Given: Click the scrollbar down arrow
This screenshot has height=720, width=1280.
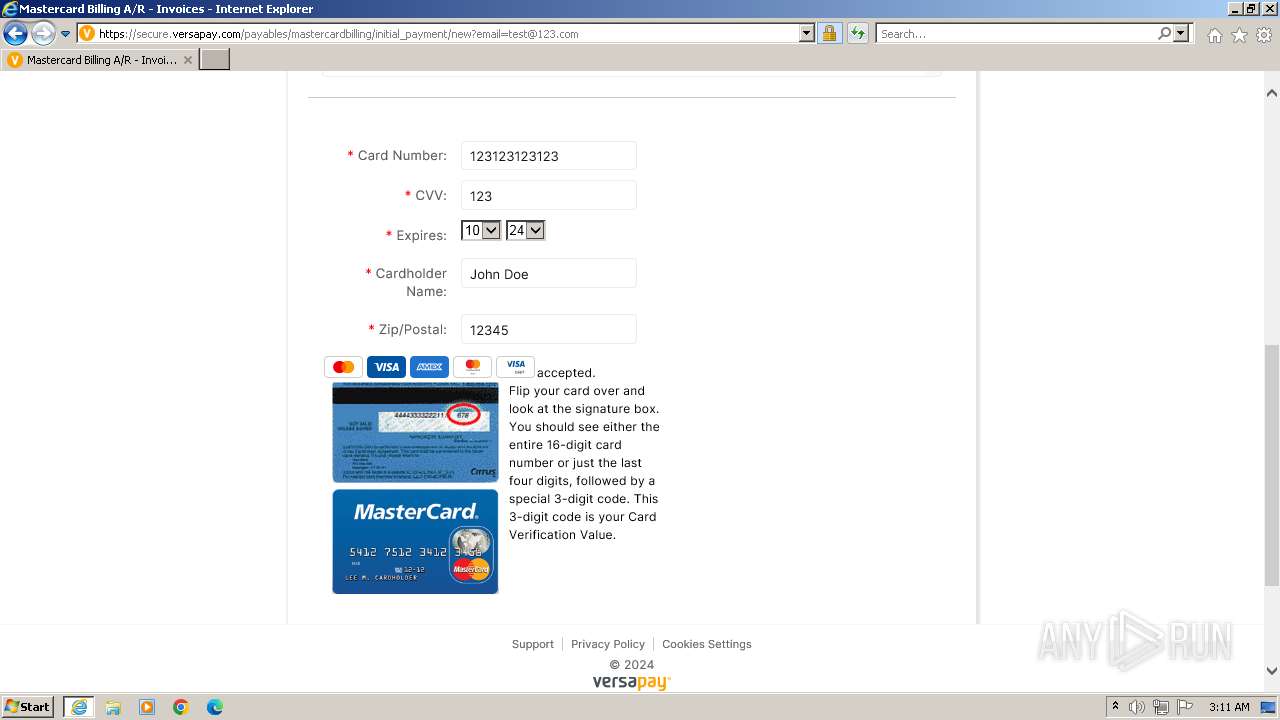Looking at the screenshot, I should [1272, 671].
